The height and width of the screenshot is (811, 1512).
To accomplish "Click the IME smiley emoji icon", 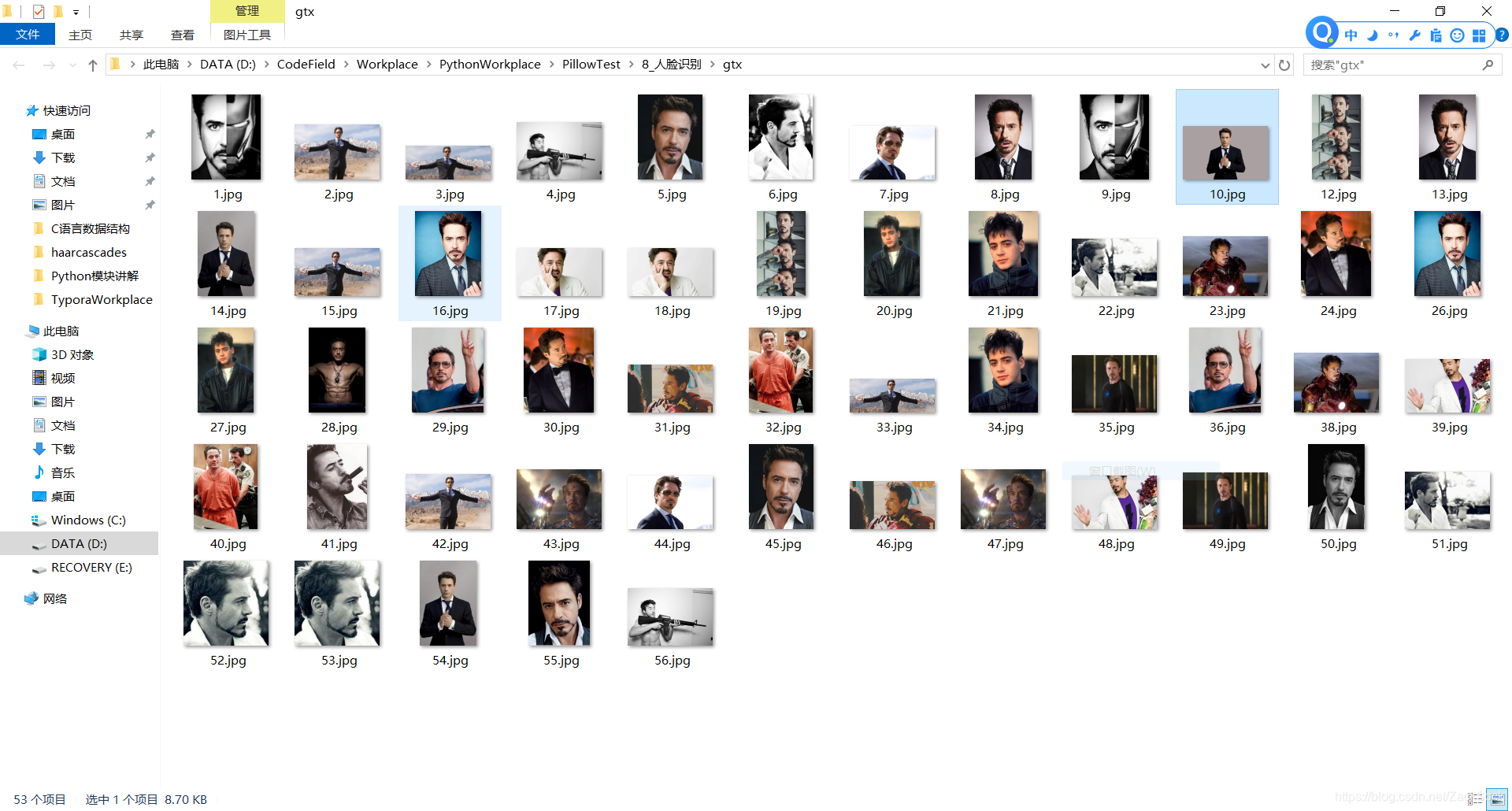I will [1458, 35].
